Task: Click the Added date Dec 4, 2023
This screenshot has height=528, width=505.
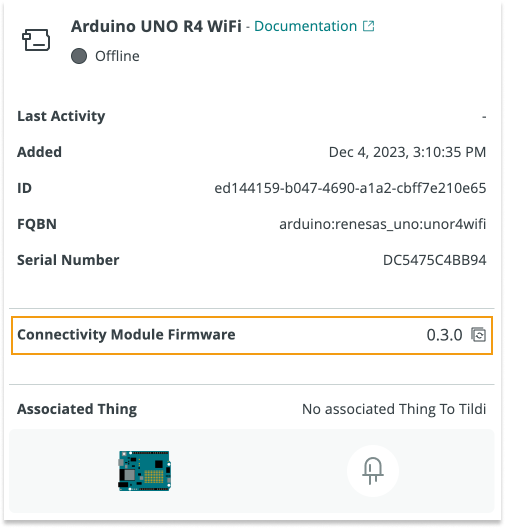Action: pyautogui.click(x=407, y=152)
